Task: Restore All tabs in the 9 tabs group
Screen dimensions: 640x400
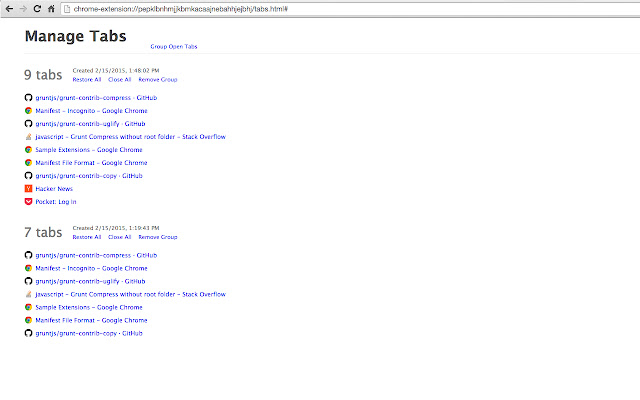Action: click(x=87, y=80)
